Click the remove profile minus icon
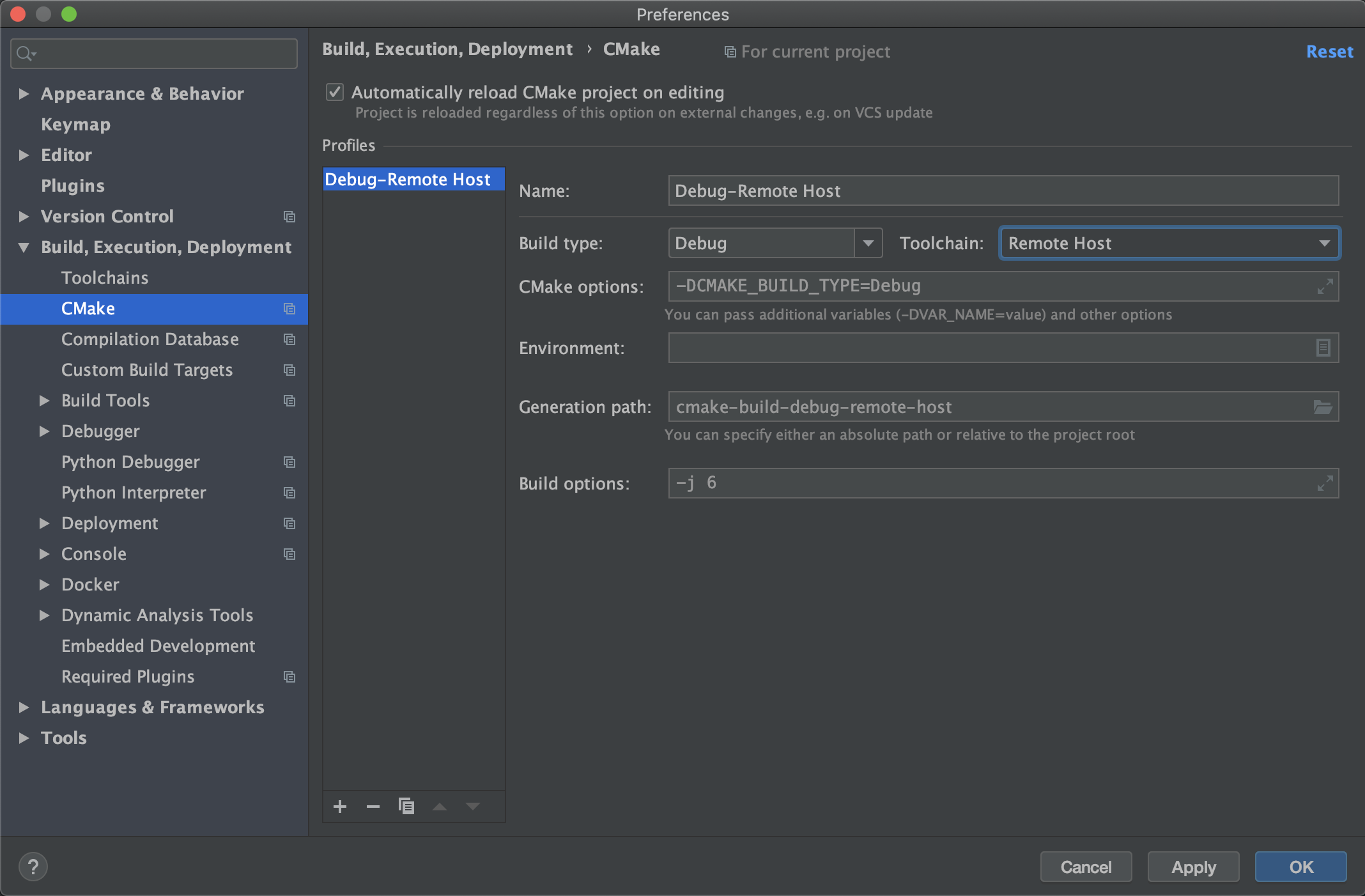 pos(373,807)
